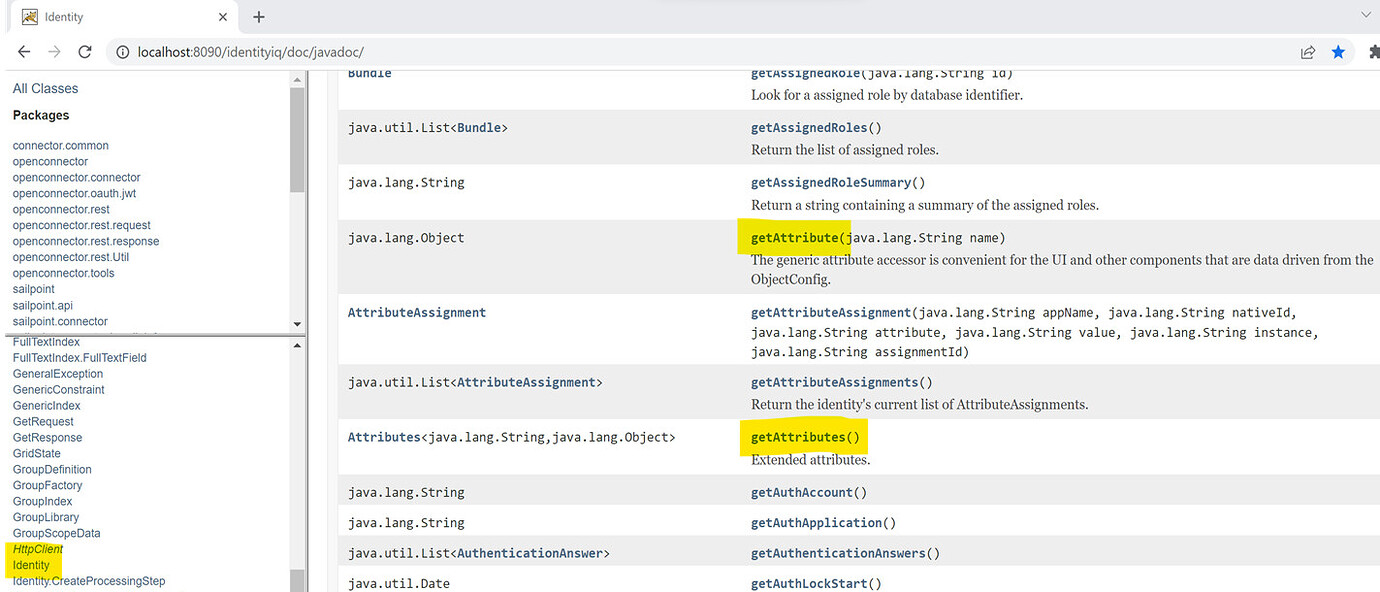Open getAssignedRoleSummary() method link
The width and height of the screenshot is (1380, 592).
[838, 183]
